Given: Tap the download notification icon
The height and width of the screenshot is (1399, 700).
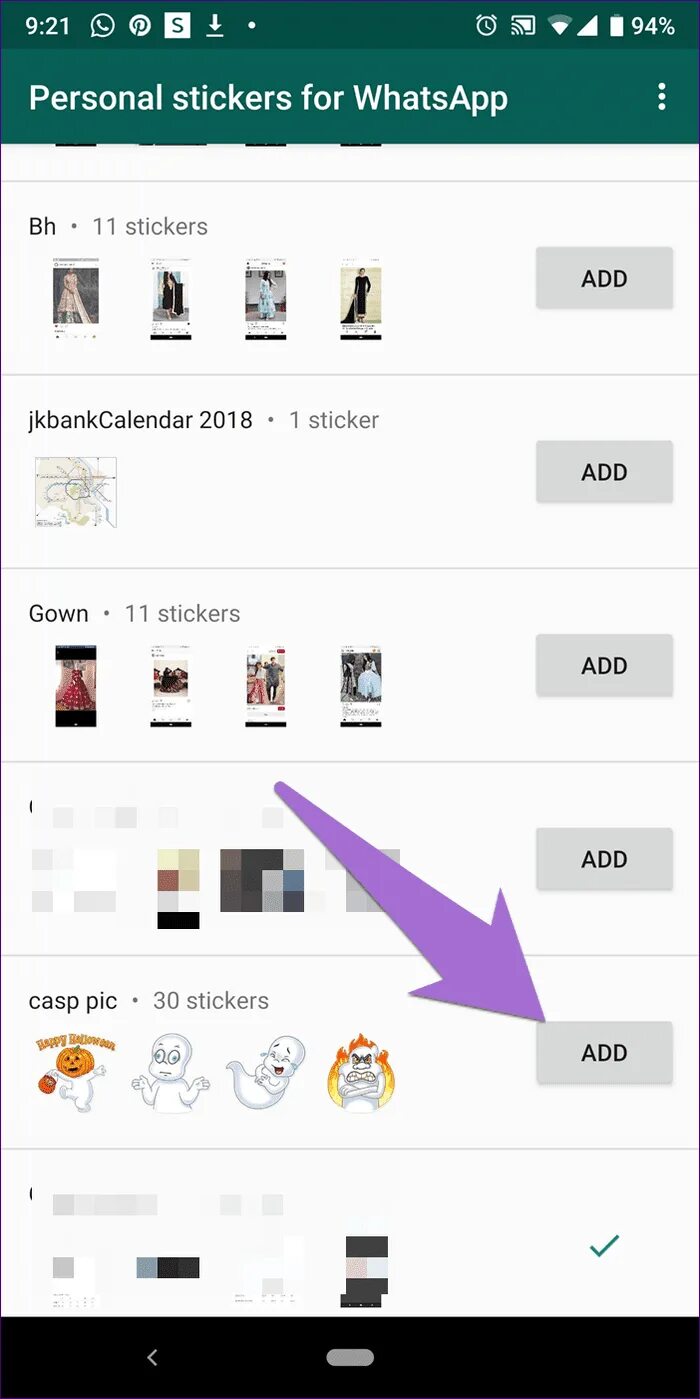Looking at the screenshot, I should pos(214,26).
